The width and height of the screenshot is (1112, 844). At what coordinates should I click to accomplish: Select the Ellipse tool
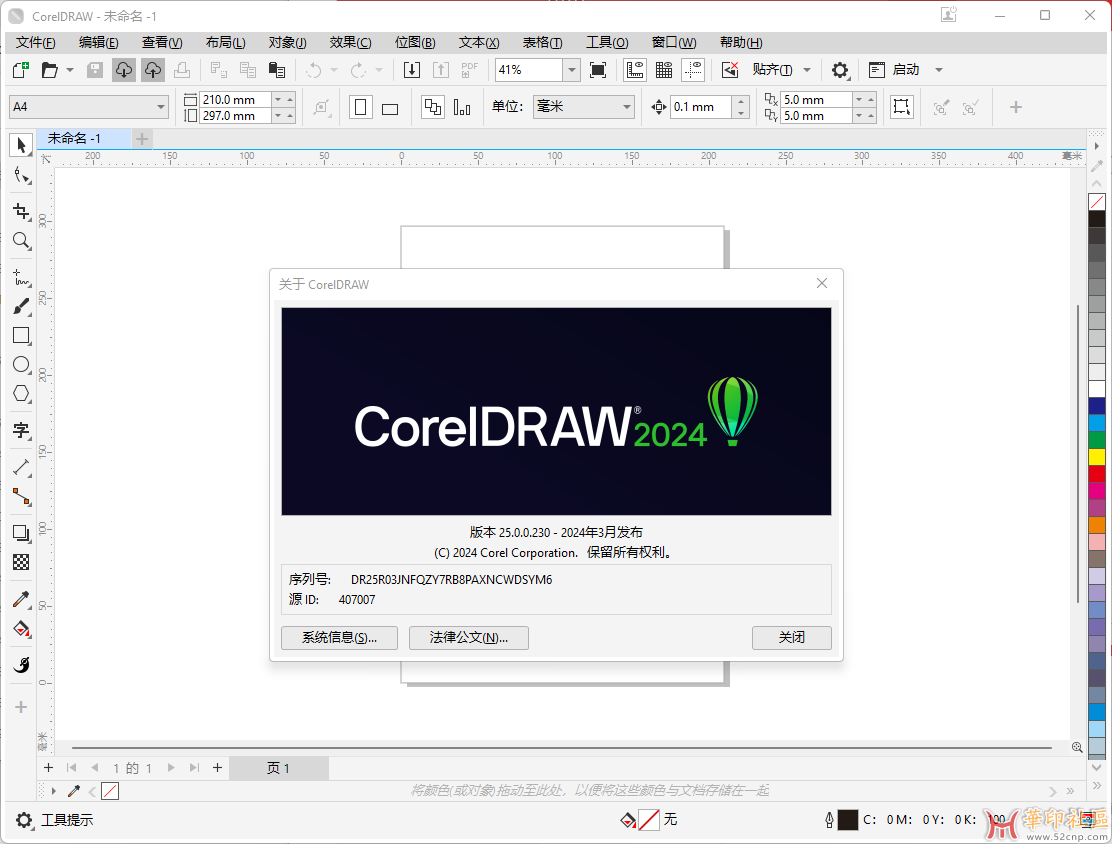click(21, 365)
